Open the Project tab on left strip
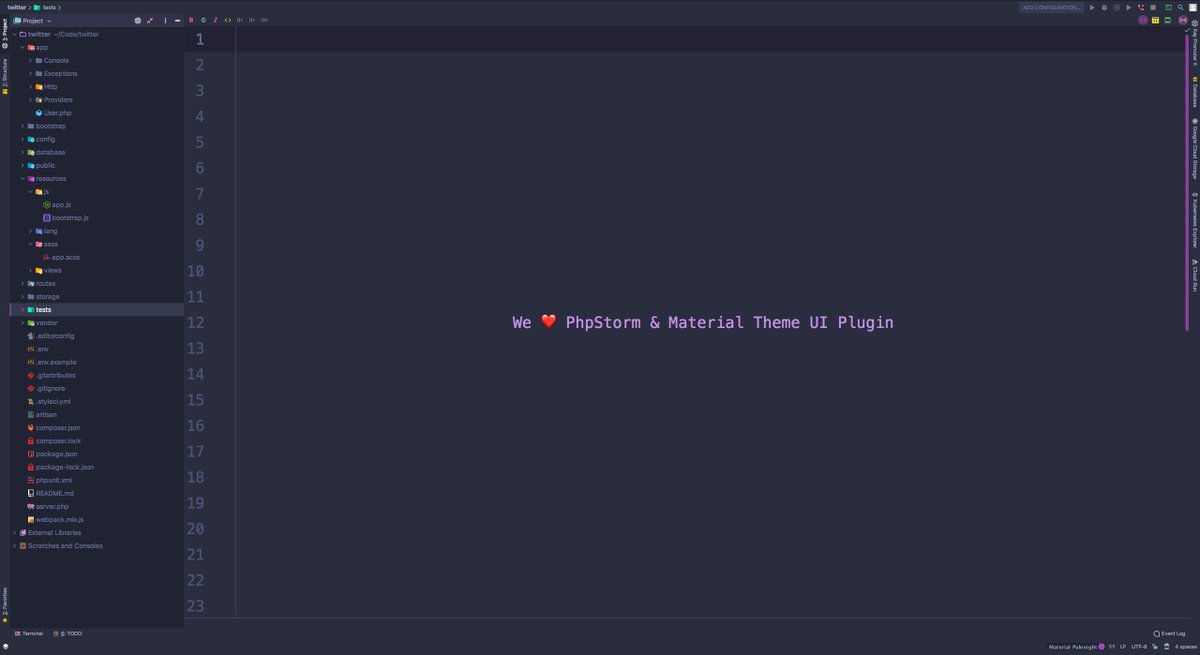Image resolution: width=1200 pixels, height=655 pixels. [x=4, y=34]
